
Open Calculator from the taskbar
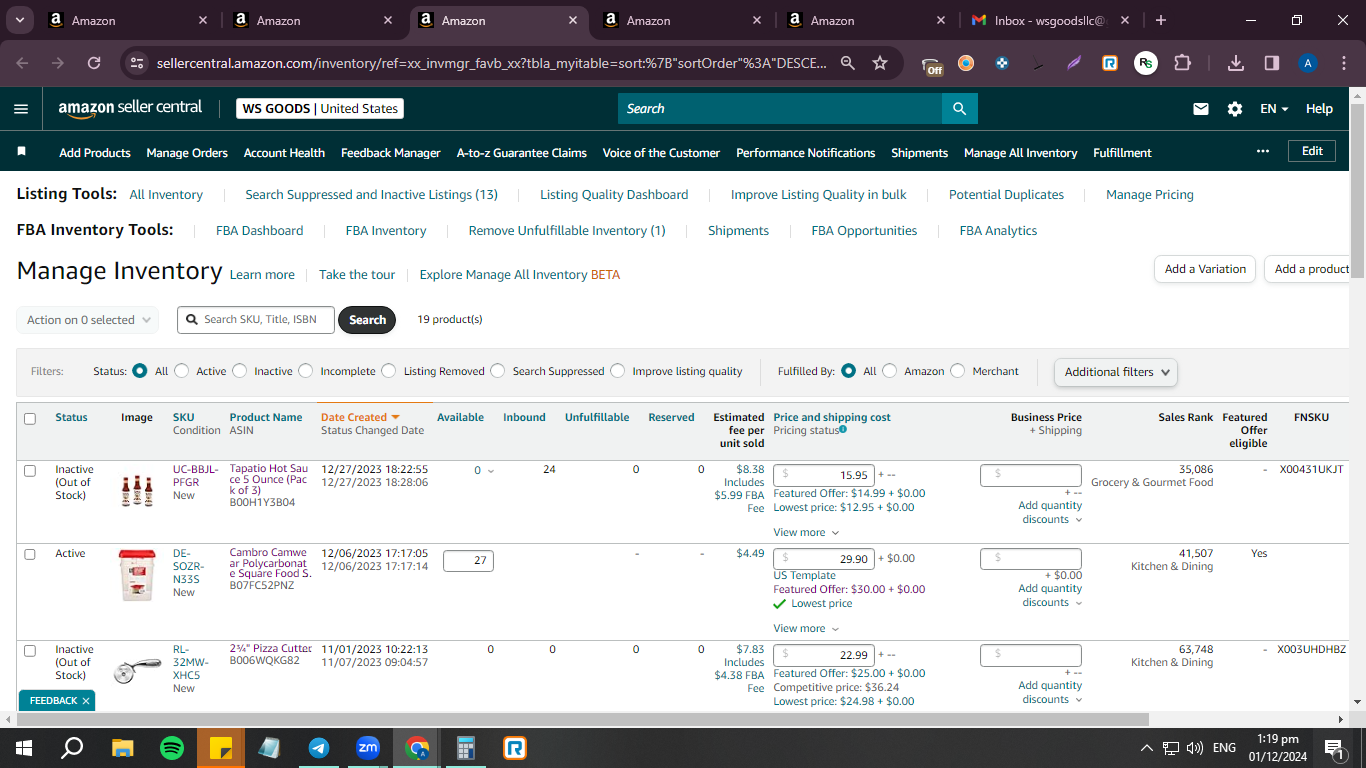click(466, 747)
